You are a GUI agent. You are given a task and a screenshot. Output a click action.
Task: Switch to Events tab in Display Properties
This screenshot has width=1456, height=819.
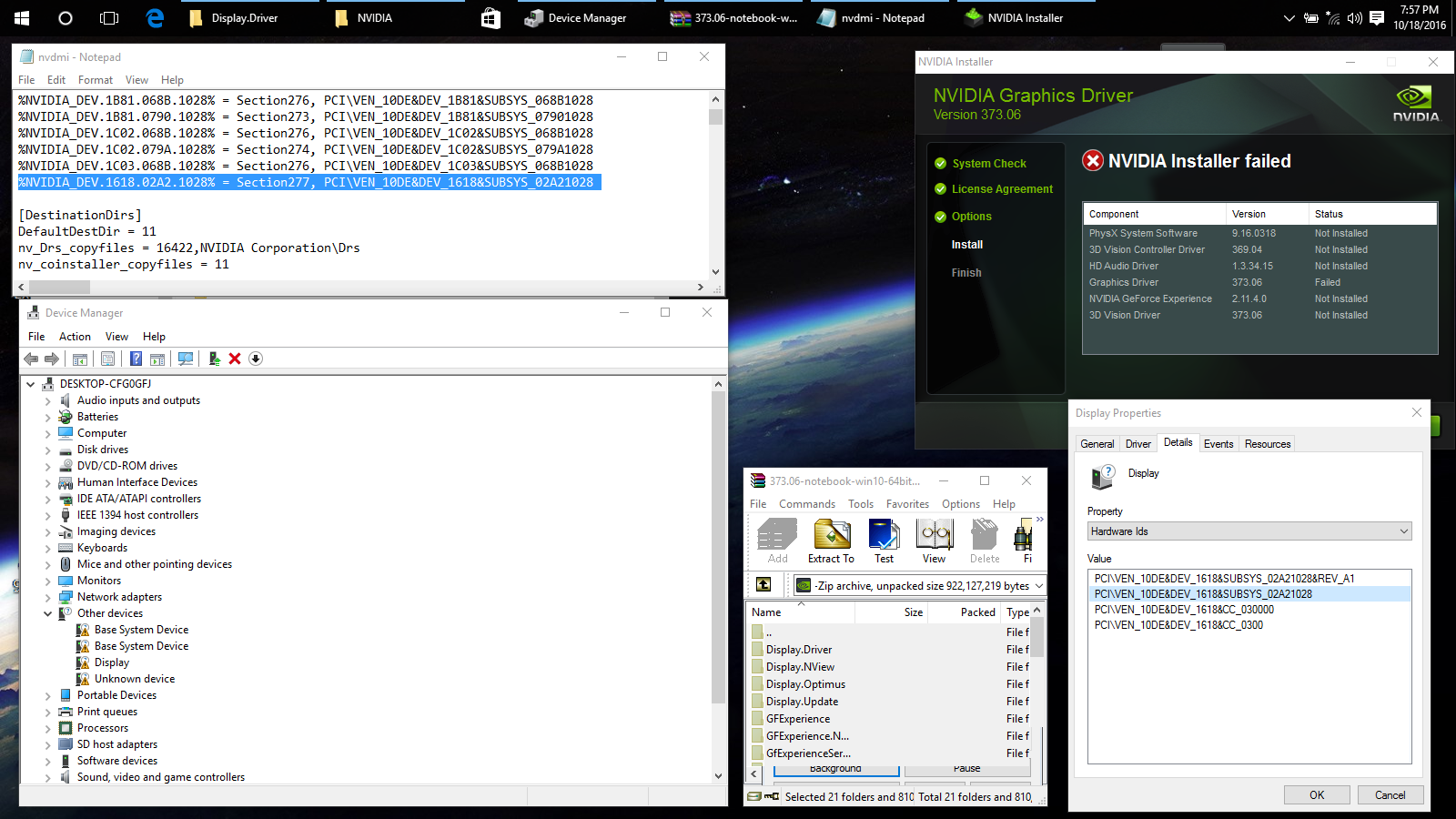coord(1218,444)
